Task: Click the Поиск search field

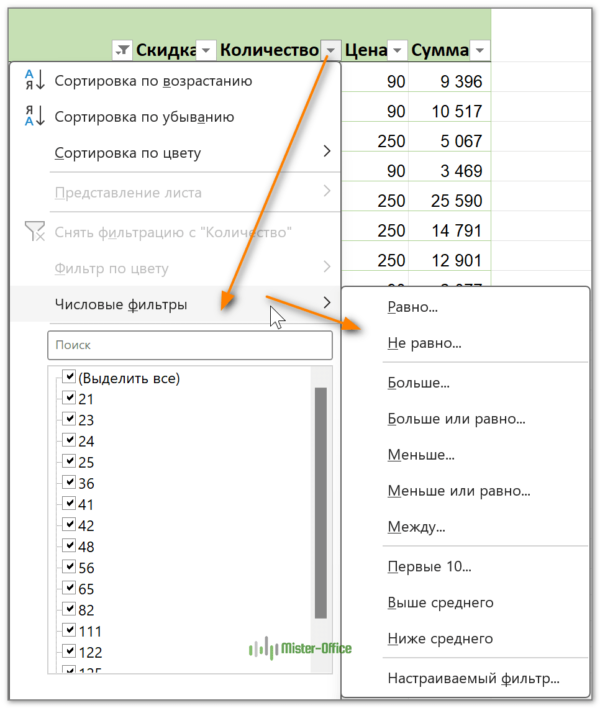Action: (x=189, y=345)
